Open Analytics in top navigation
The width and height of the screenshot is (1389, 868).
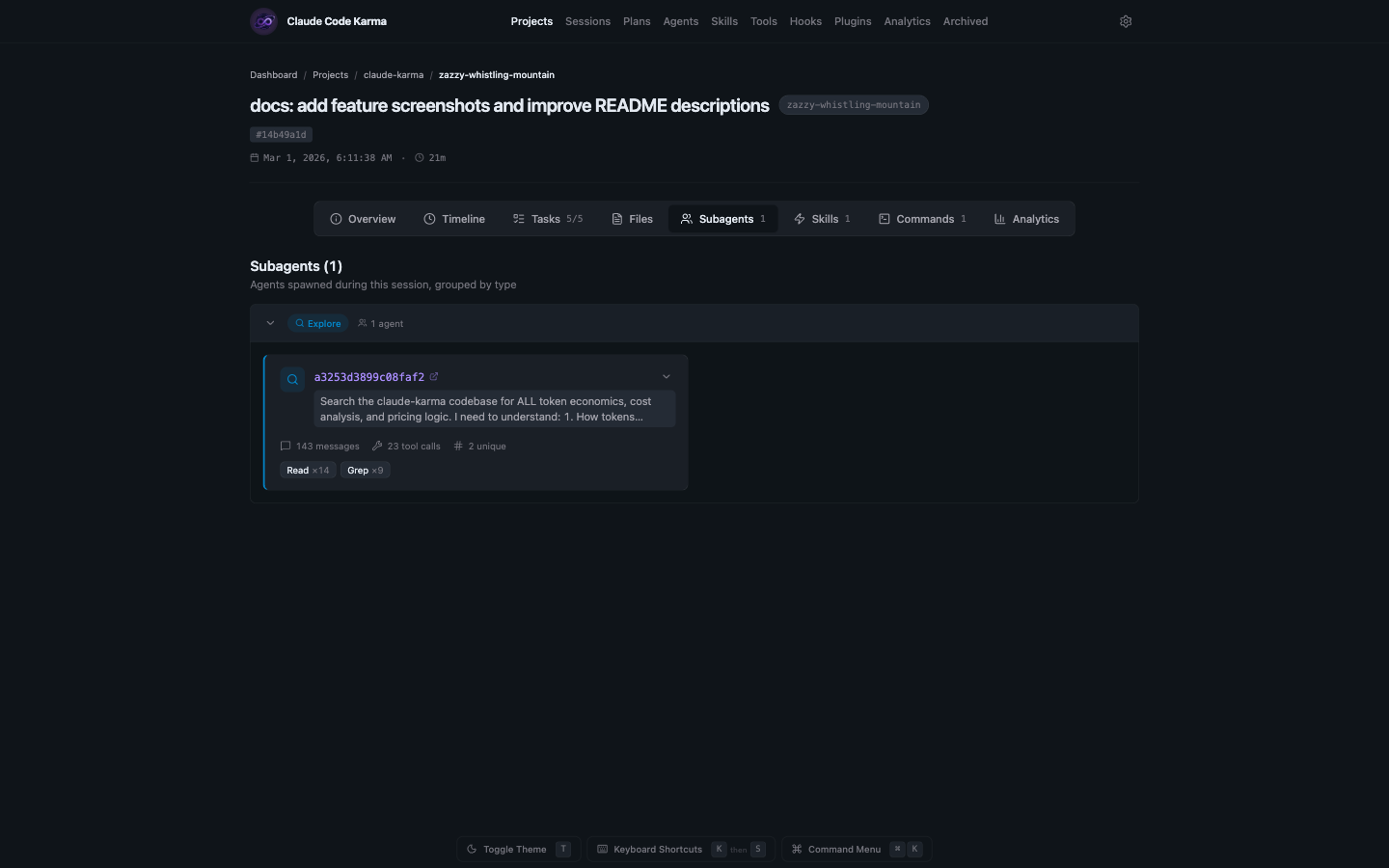click(x=908, y=21)
